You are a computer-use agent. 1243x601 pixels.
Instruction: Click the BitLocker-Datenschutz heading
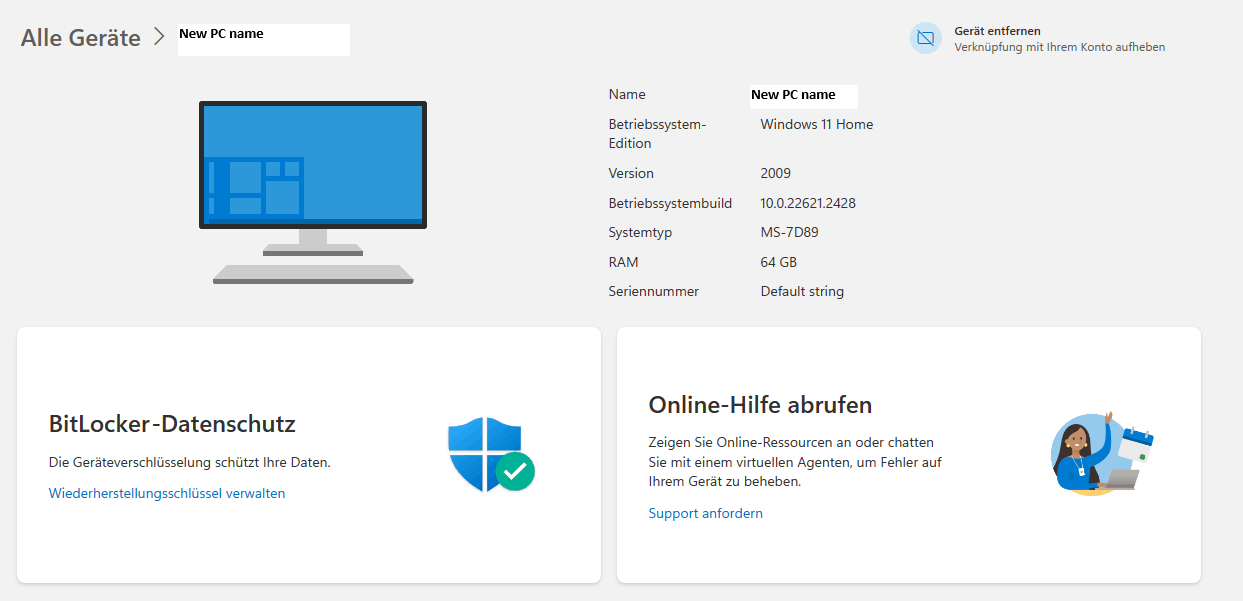(x=172, y=424)
